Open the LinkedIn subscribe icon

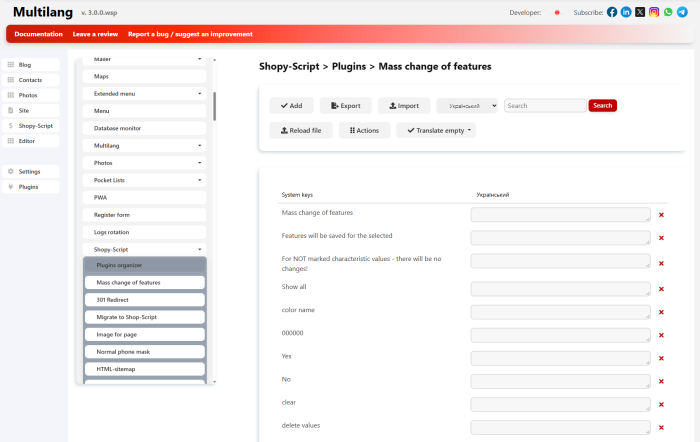pos(626,12)
